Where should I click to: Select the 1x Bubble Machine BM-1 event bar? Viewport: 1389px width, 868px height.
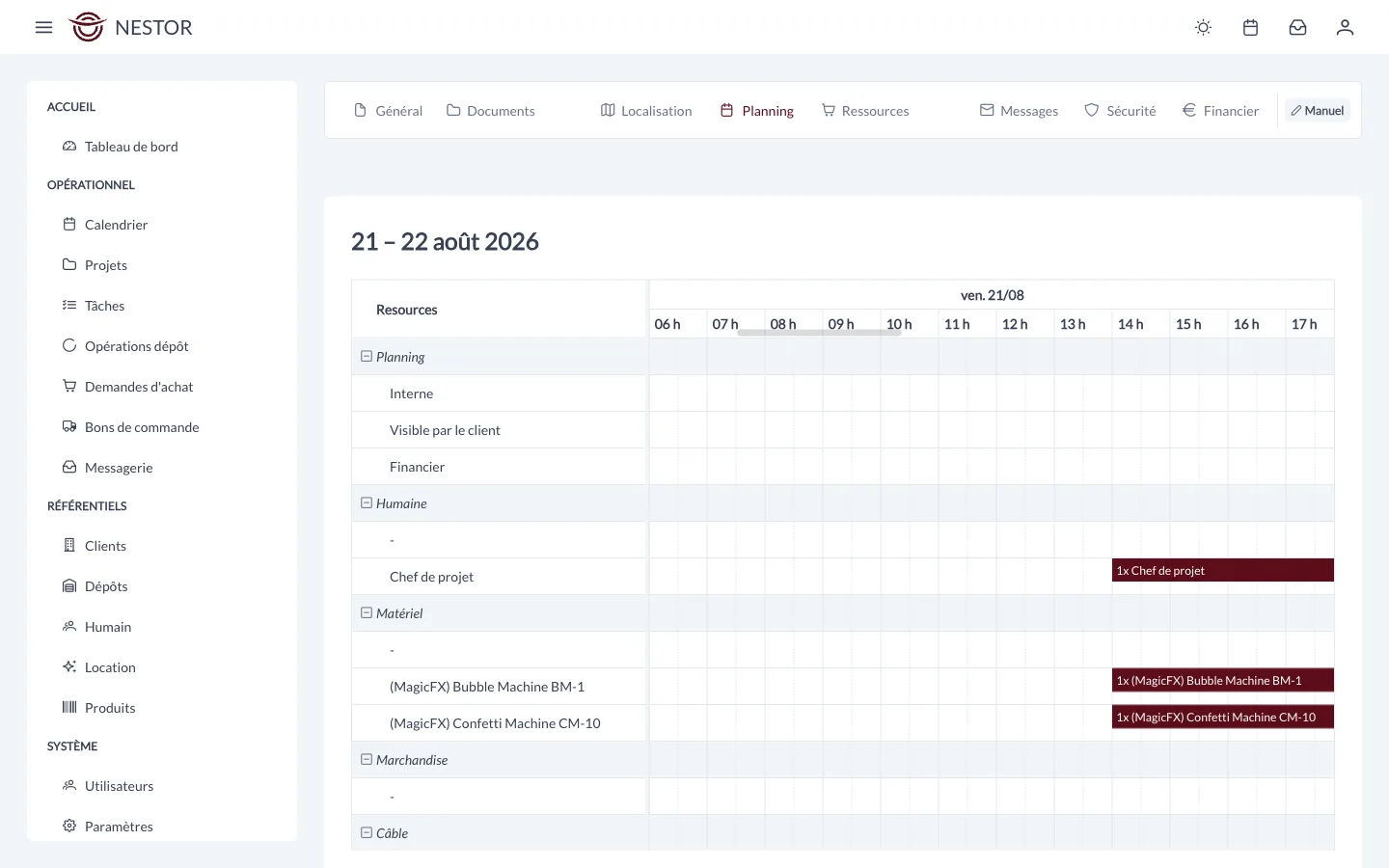pos(1223,680)
